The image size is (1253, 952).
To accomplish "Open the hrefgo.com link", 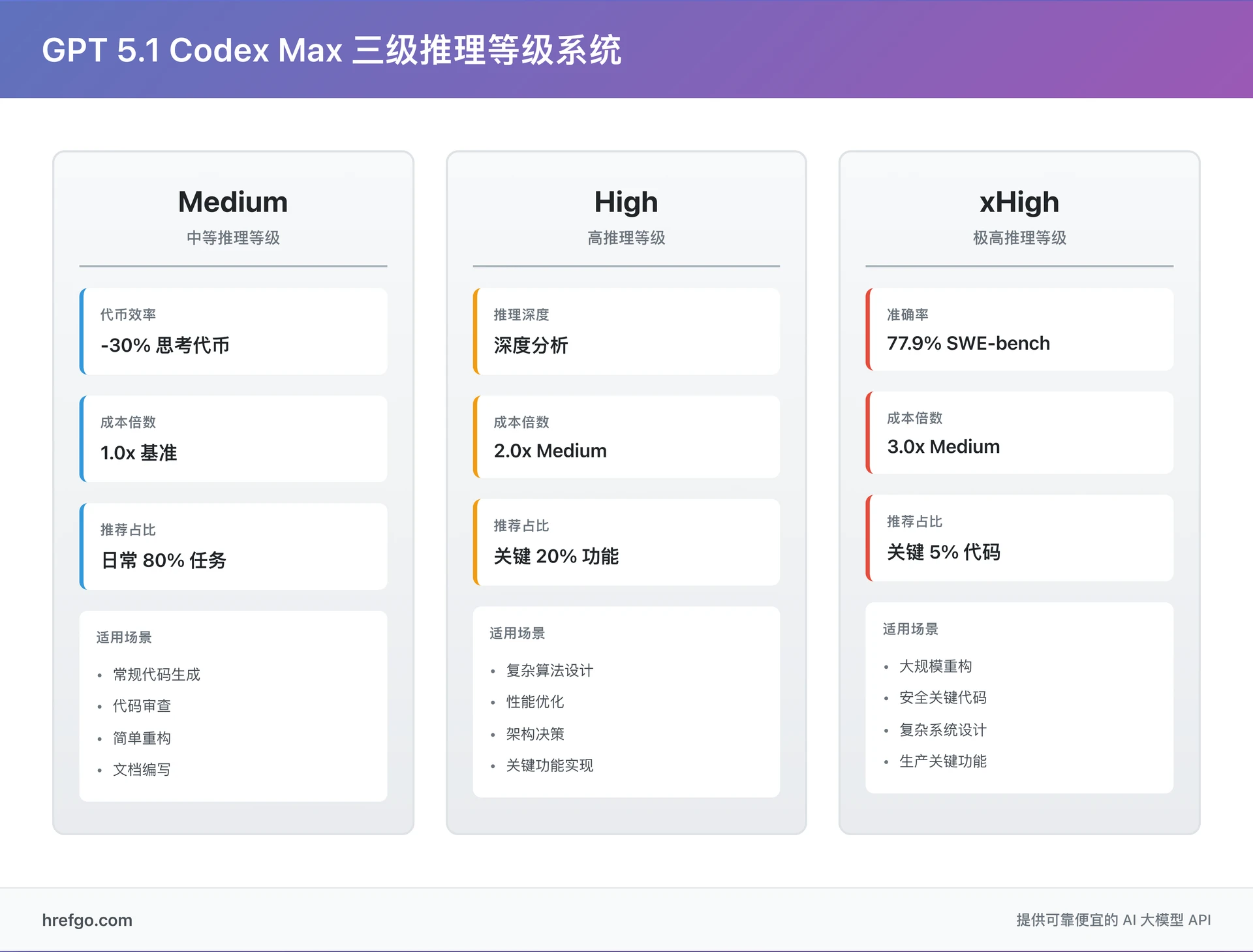I will click(x=87, y=921).
